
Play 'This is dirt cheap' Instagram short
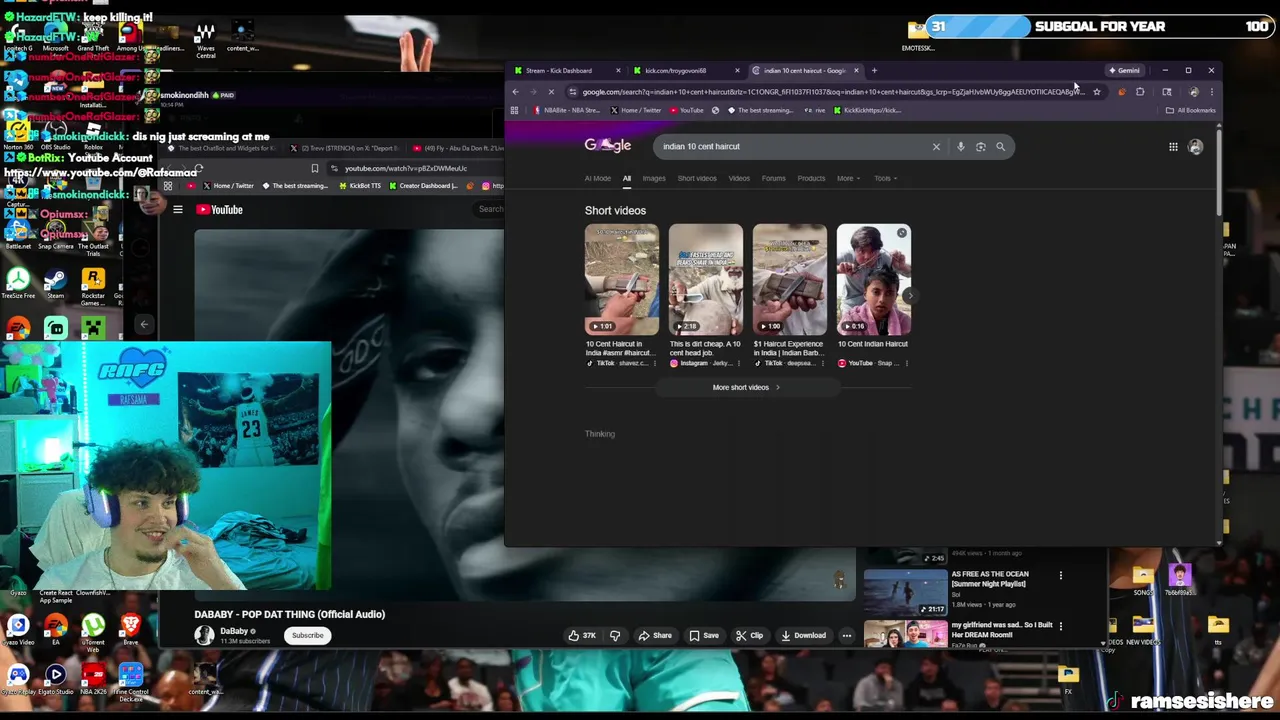click(x=706, y=280)
